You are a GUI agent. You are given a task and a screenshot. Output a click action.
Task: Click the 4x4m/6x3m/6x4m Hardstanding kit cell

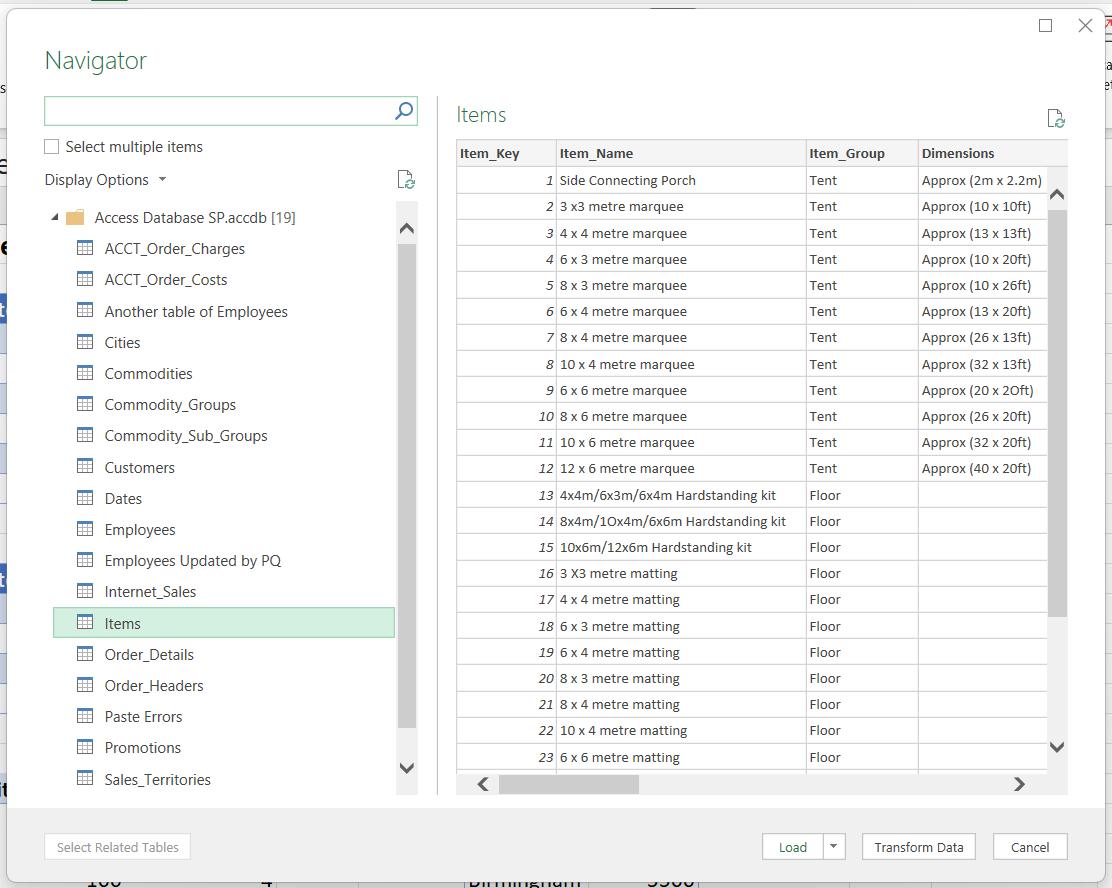[x=681, y=495]
